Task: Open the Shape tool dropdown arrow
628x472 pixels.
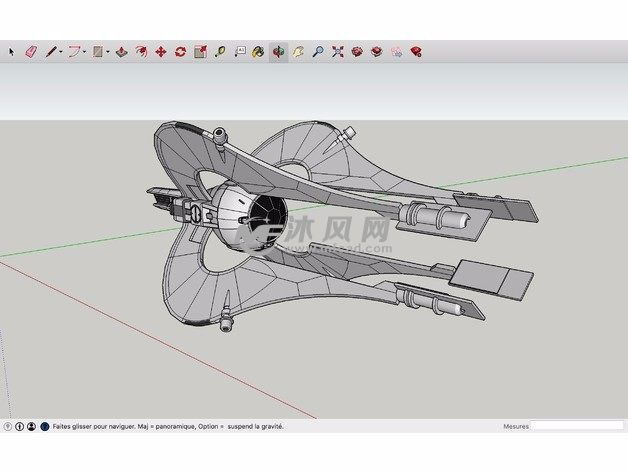Action: point(107,51)
